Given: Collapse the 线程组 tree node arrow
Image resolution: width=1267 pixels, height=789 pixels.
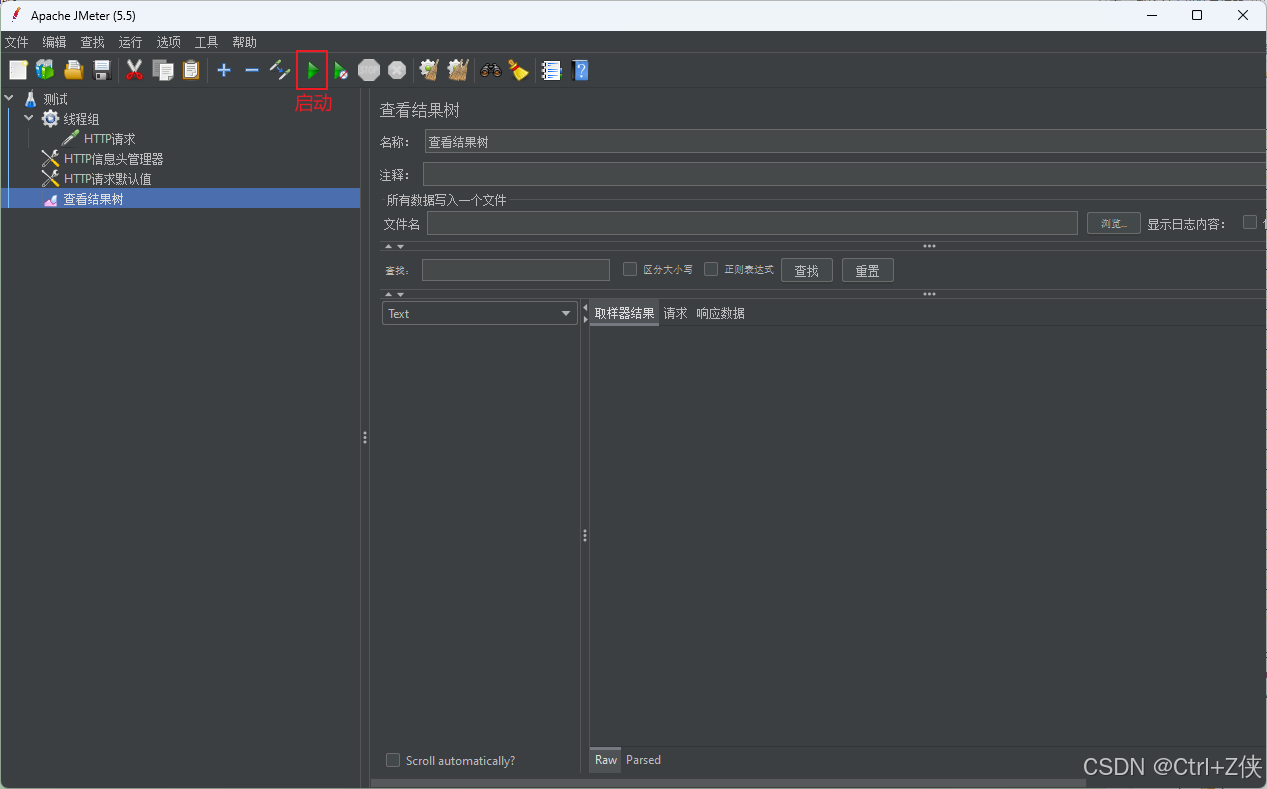Looking at the screenshot, I should click(x=29, y=119).
